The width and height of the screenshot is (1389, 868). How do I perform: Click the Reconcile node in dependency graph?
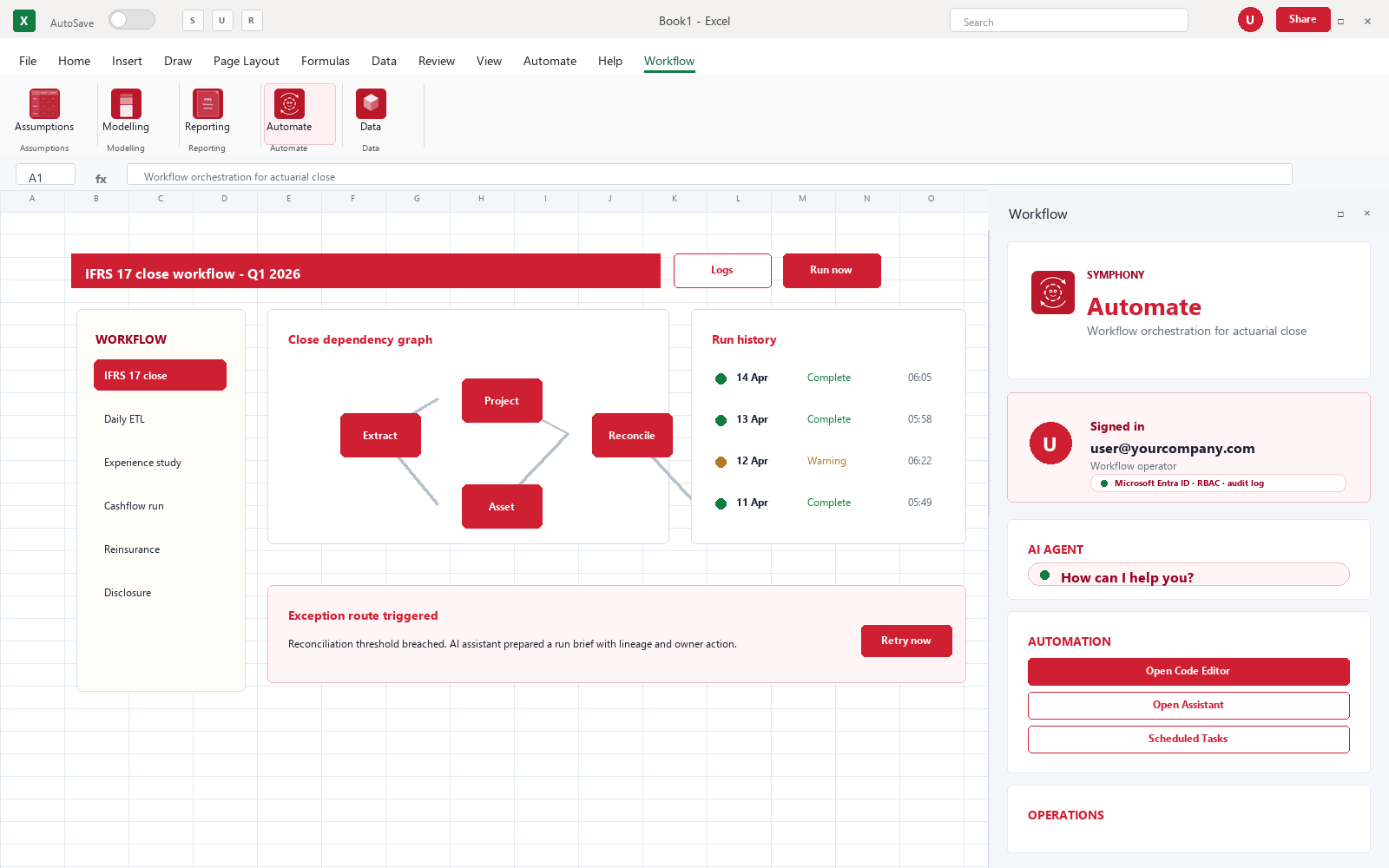coord(632,436)
